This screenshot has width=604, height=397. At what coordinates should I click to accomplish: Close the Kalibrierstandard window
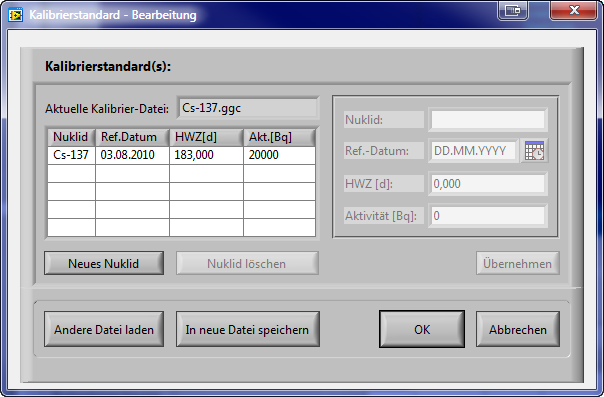coord(574,10)
